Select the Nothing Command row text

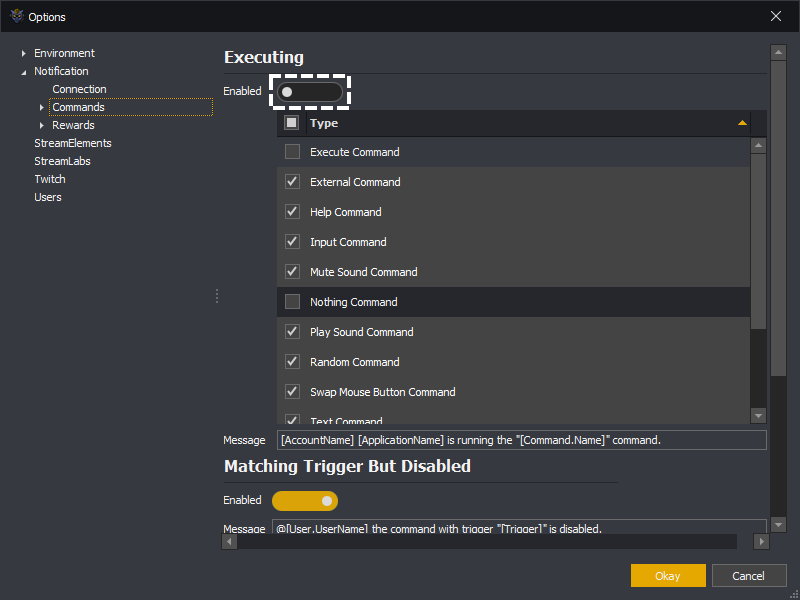click(x=354, y=302)
